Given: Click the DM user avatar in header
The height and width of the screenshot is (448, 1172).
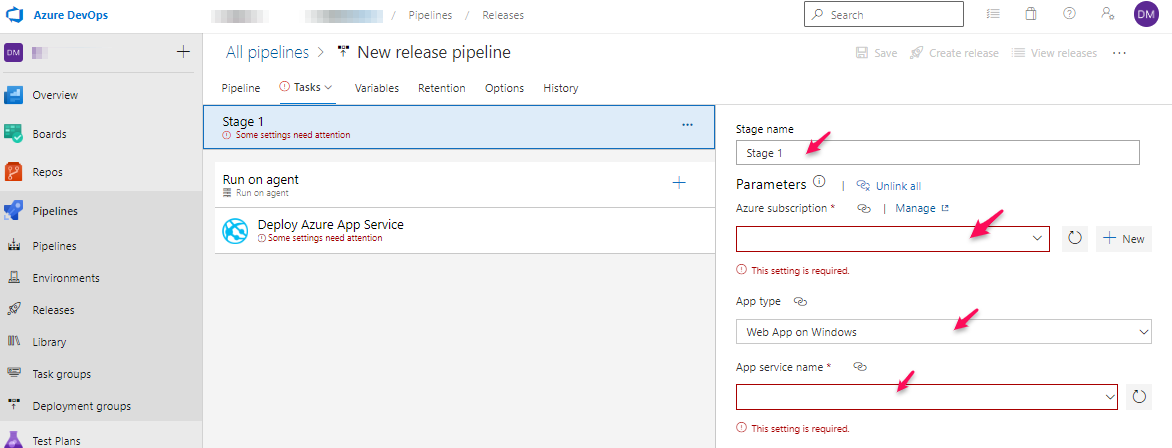Looking at the screenshot, I should coord(1145,14).
